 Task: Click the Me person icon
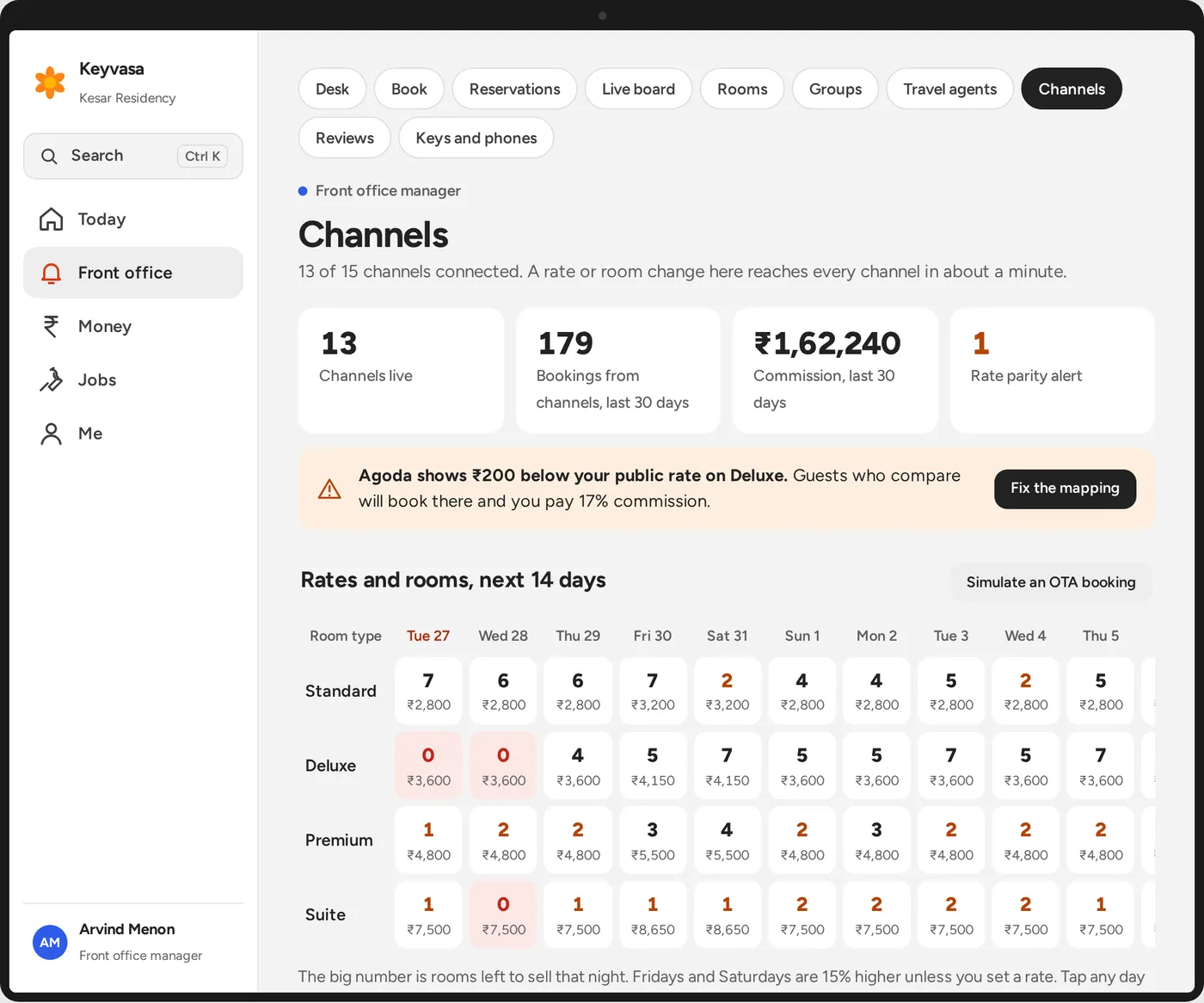[x=52, y=434]
